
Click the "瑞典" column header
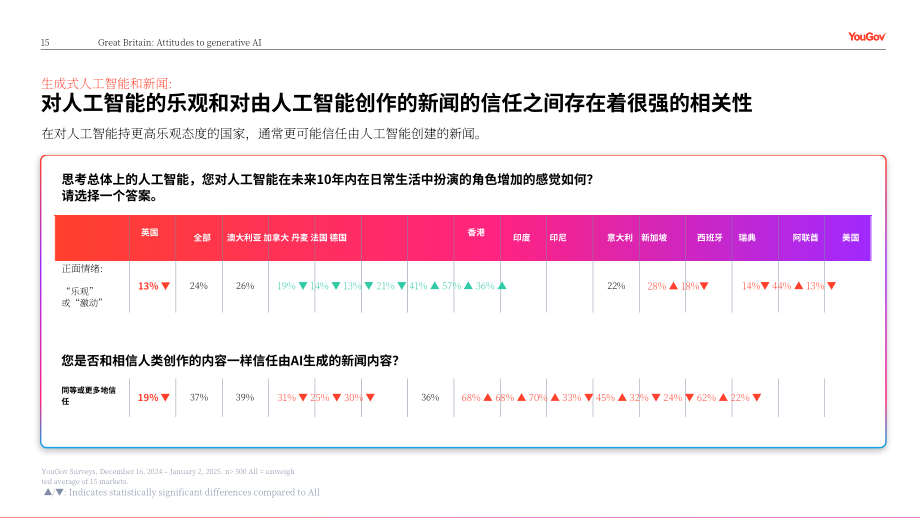(x=747, y=238)
